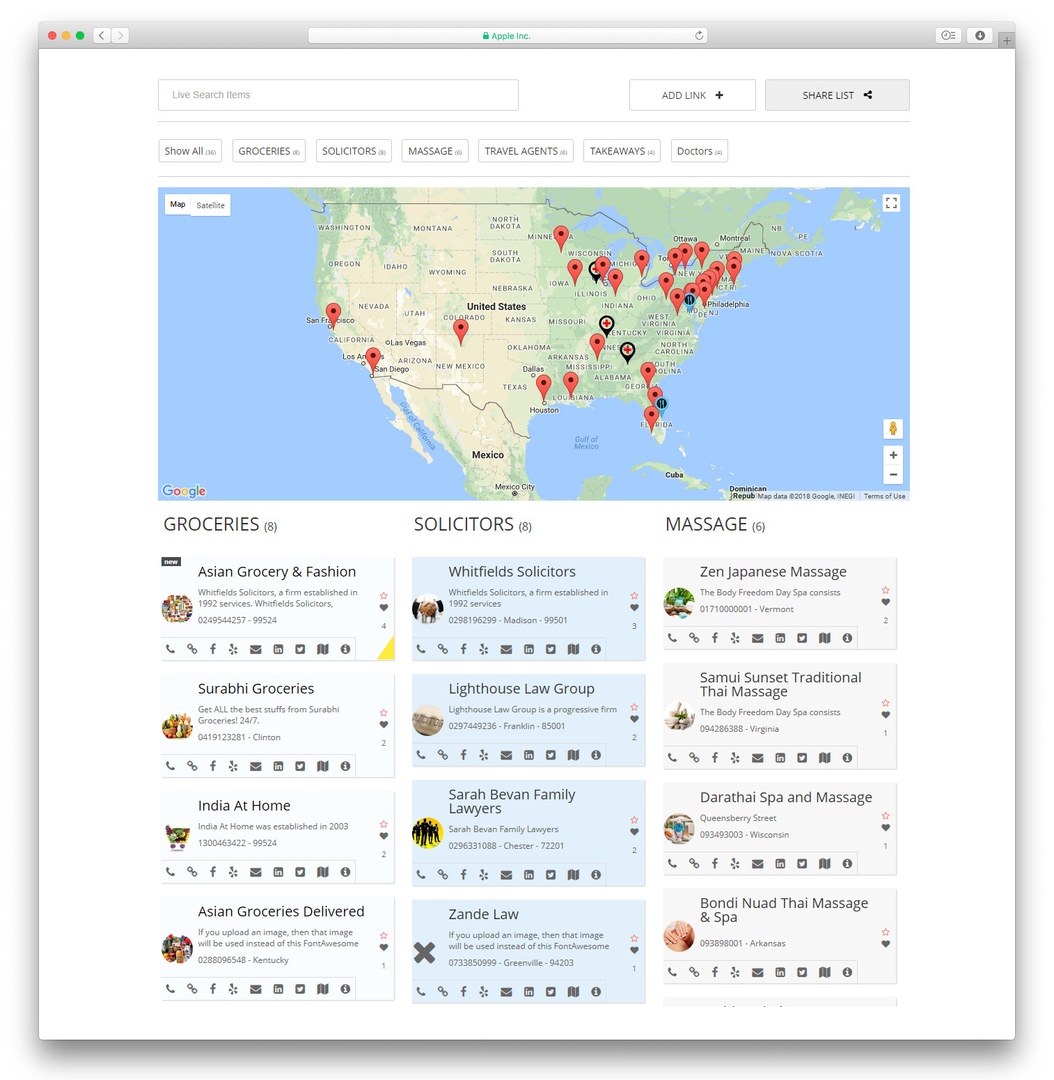Open Twitter icon for India At Home
This screenshot has height=1080, width=1054.
coord(300,872)
